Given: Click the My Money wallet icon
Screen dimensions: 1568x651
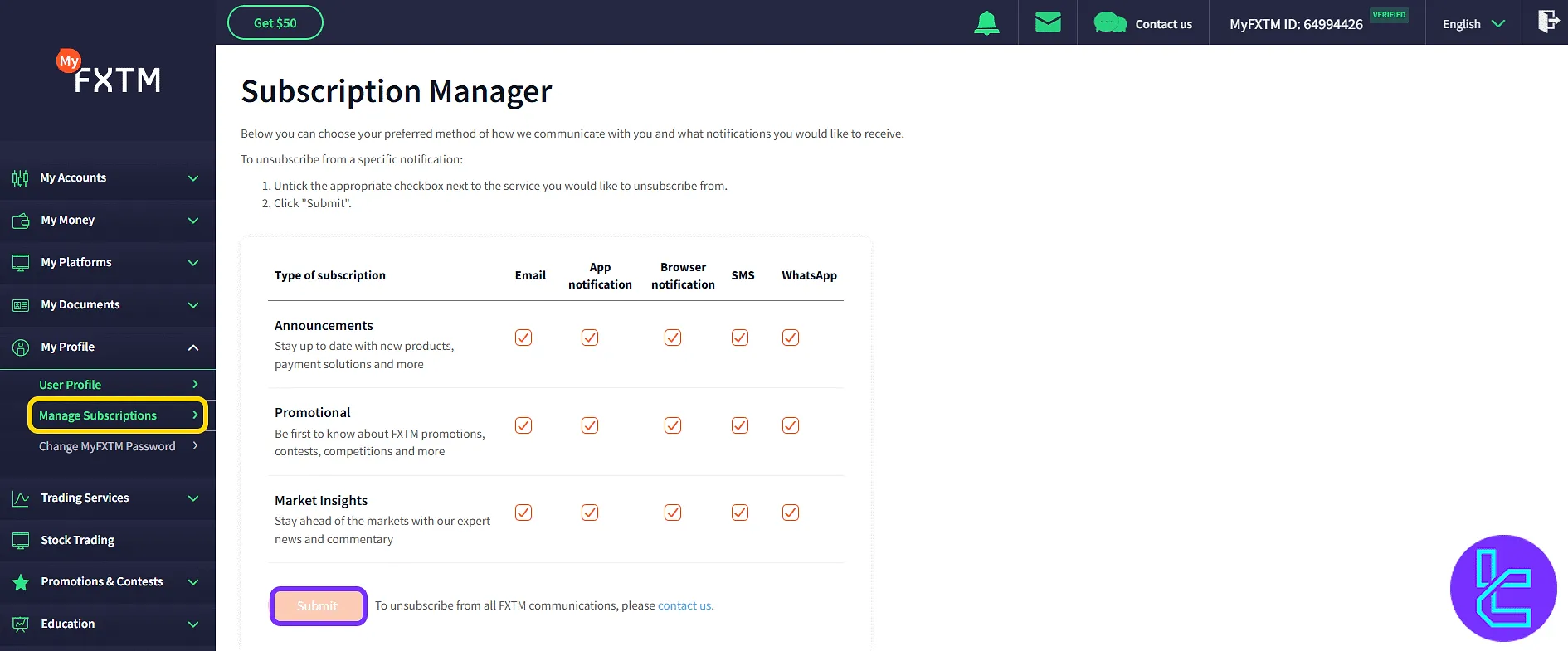Looking at the screenshot, I should pos(21,221).
